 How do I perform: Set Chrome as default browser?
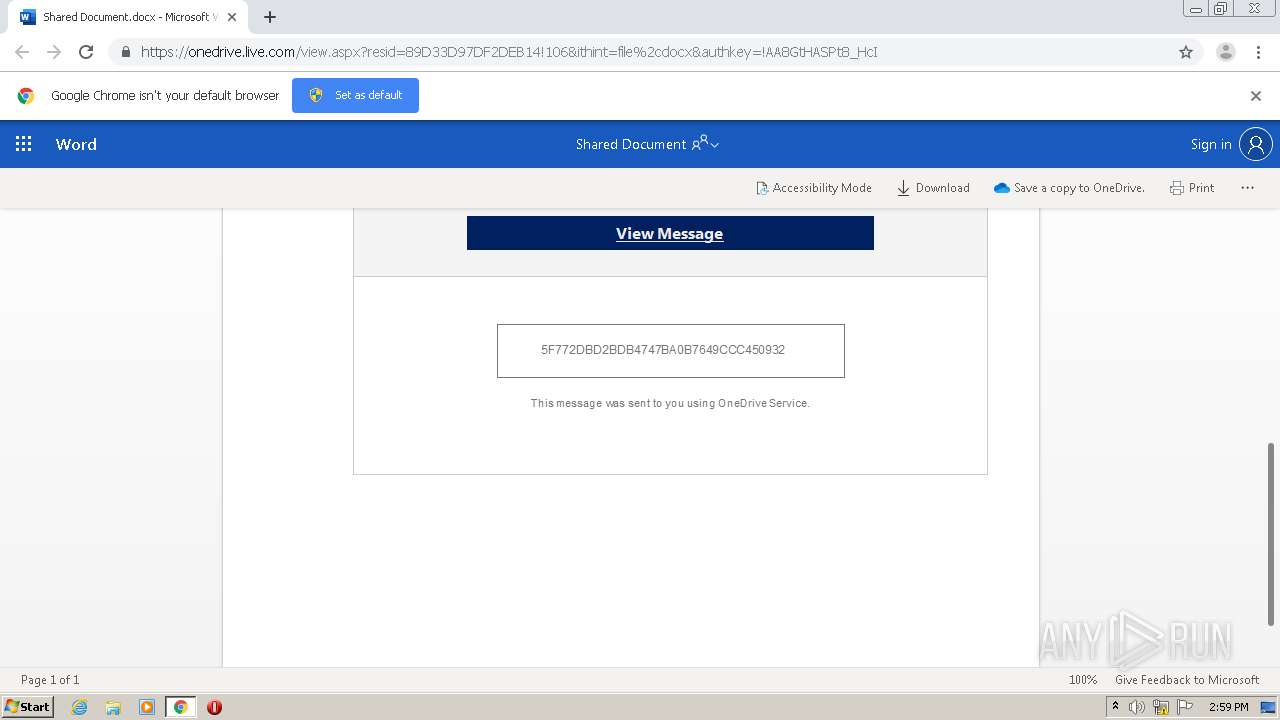355,95
